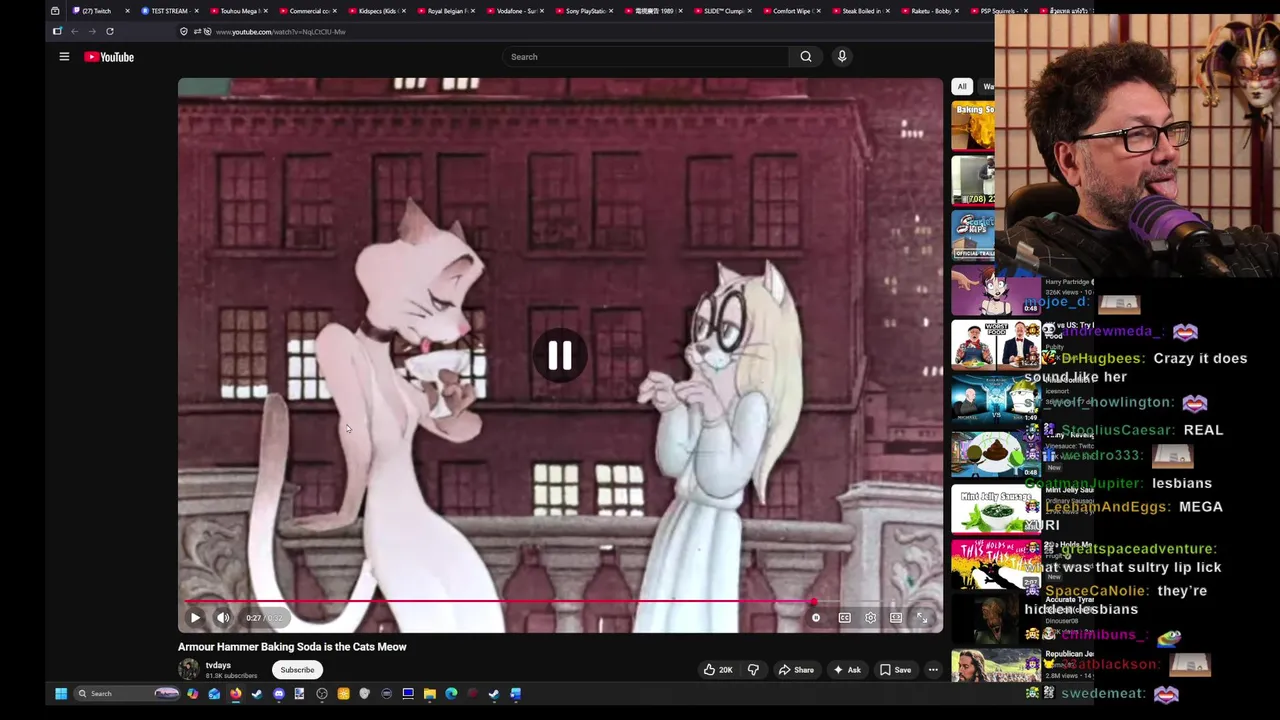1280x720 pixels.
Task: Click the magnifier search button
Action: (806, 57)
